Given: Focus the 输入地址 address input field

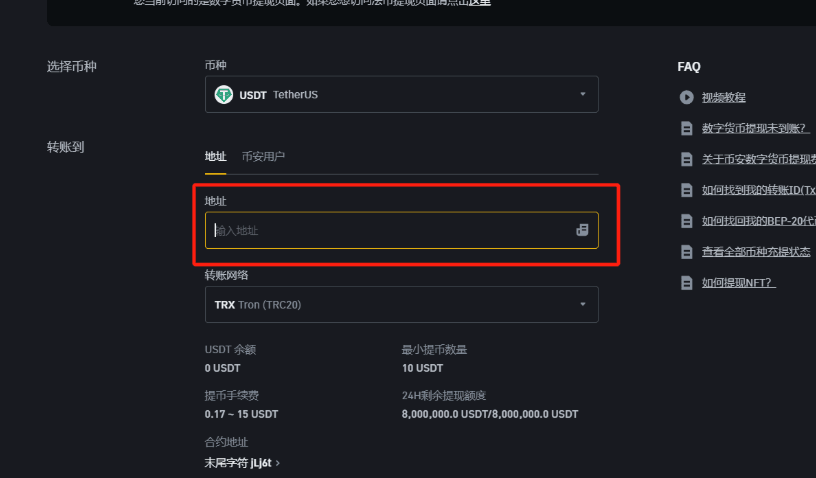Looking at the screenshot, I should tap(390, 230).
